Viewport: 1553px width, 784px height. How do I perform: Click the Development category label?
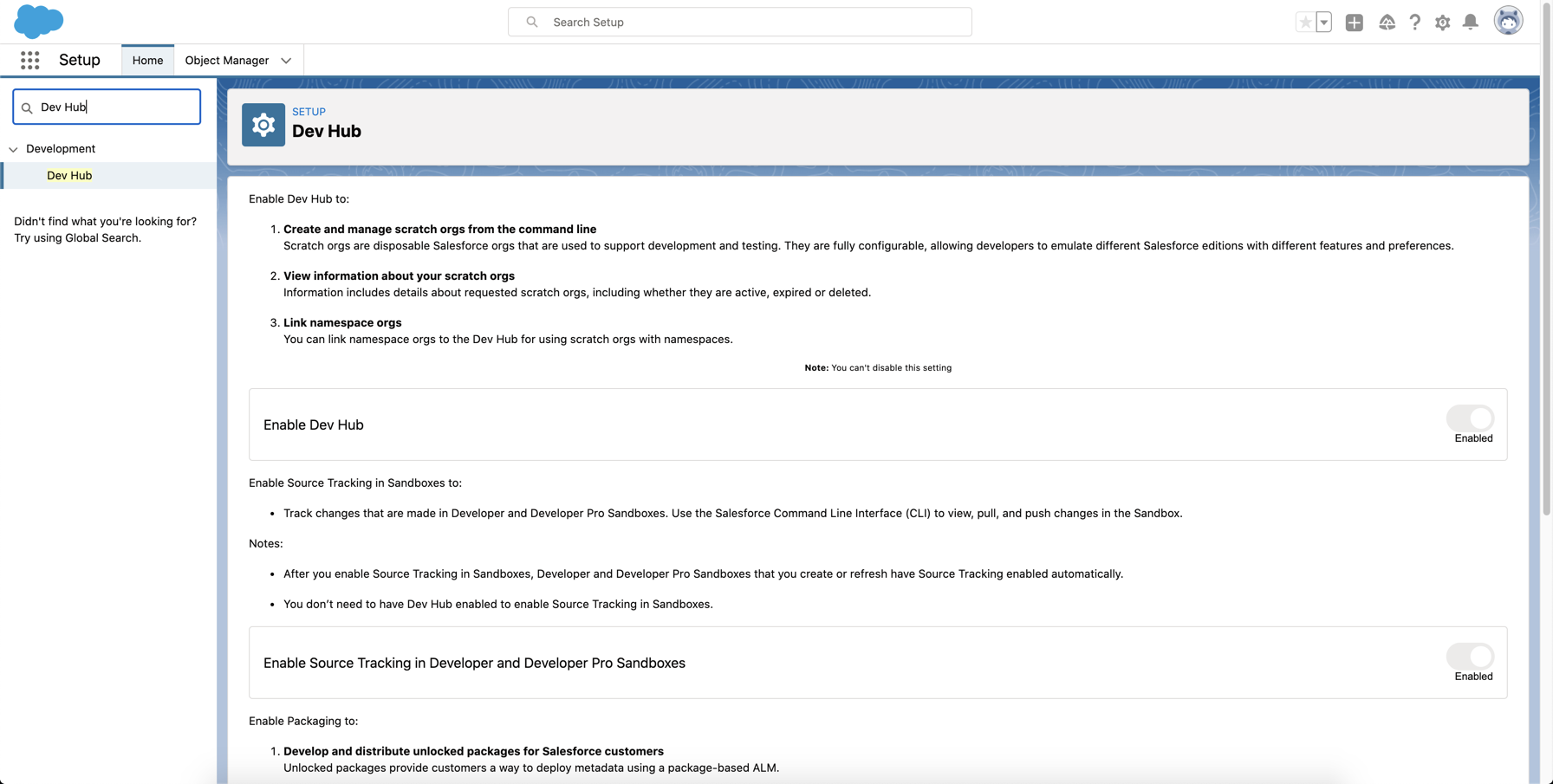pyautogui.click(x=61, y=149)
